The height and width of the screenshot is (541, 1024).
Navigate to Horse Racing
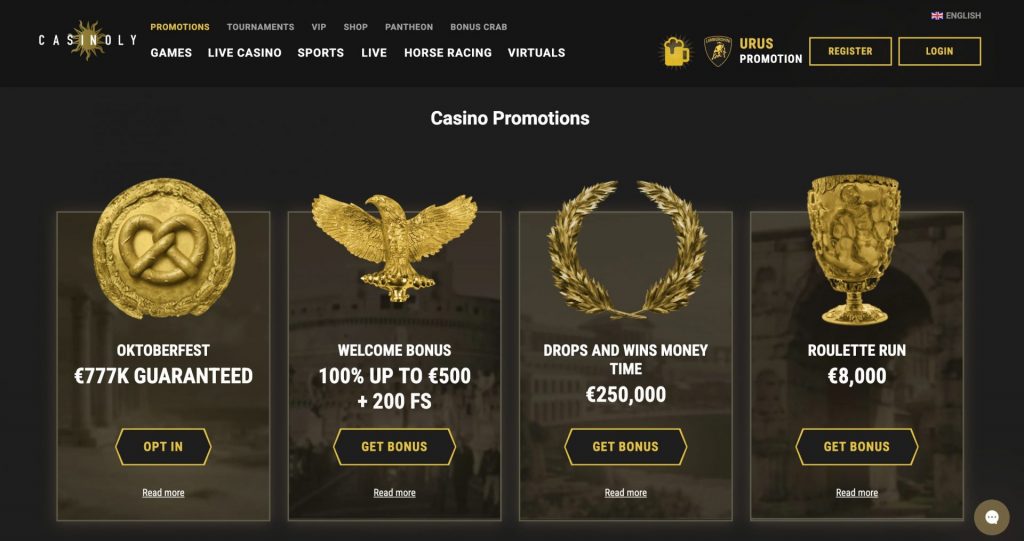coord(448,52)
